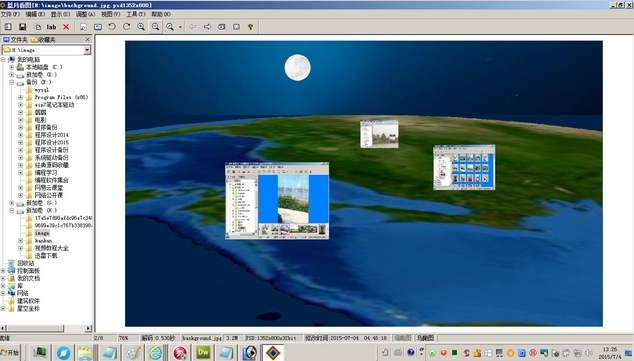634x361 pixels.
Task: Click the diamond viewer app taskbar icon
Action: coord(273,353)
